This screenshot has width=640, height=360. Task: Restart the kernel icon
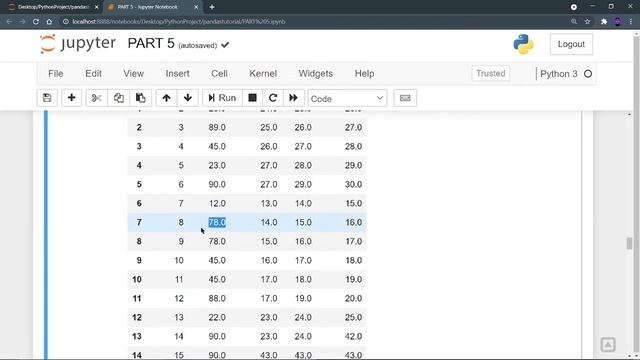pos(273,98)
